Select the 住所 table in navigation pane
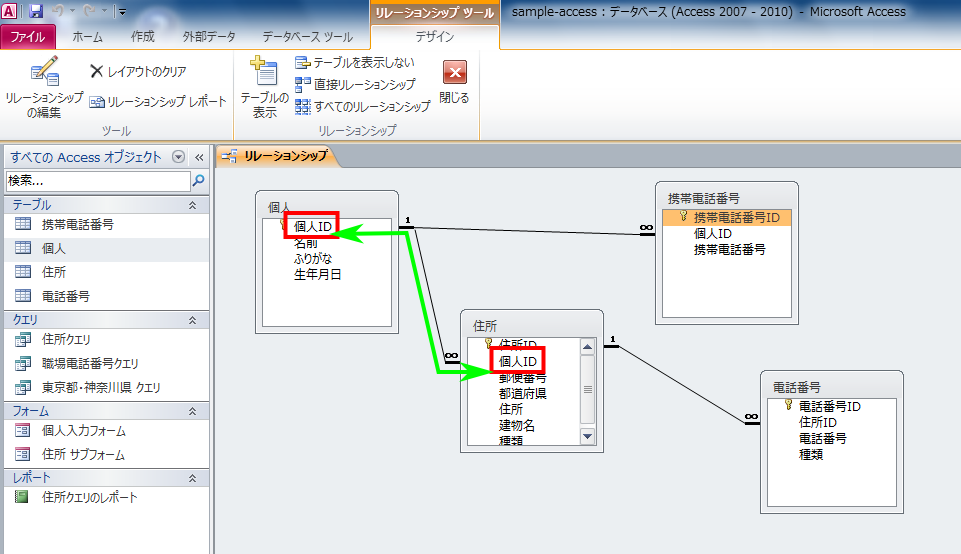The image size is (961, 554). point(107,272)
